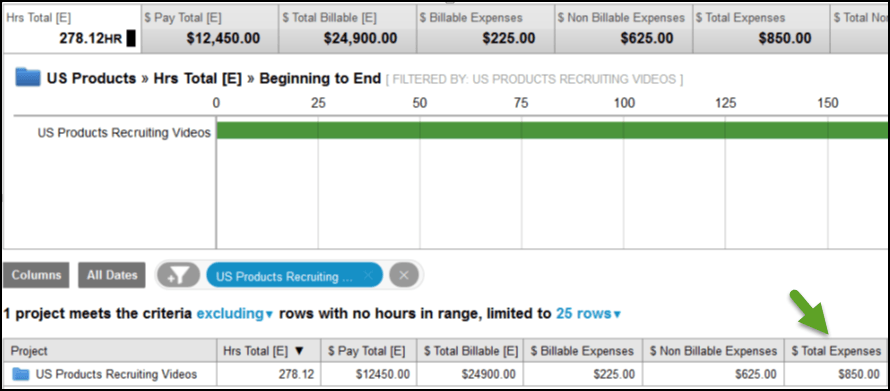Click the folder icon in the project row

coord(20,374)
